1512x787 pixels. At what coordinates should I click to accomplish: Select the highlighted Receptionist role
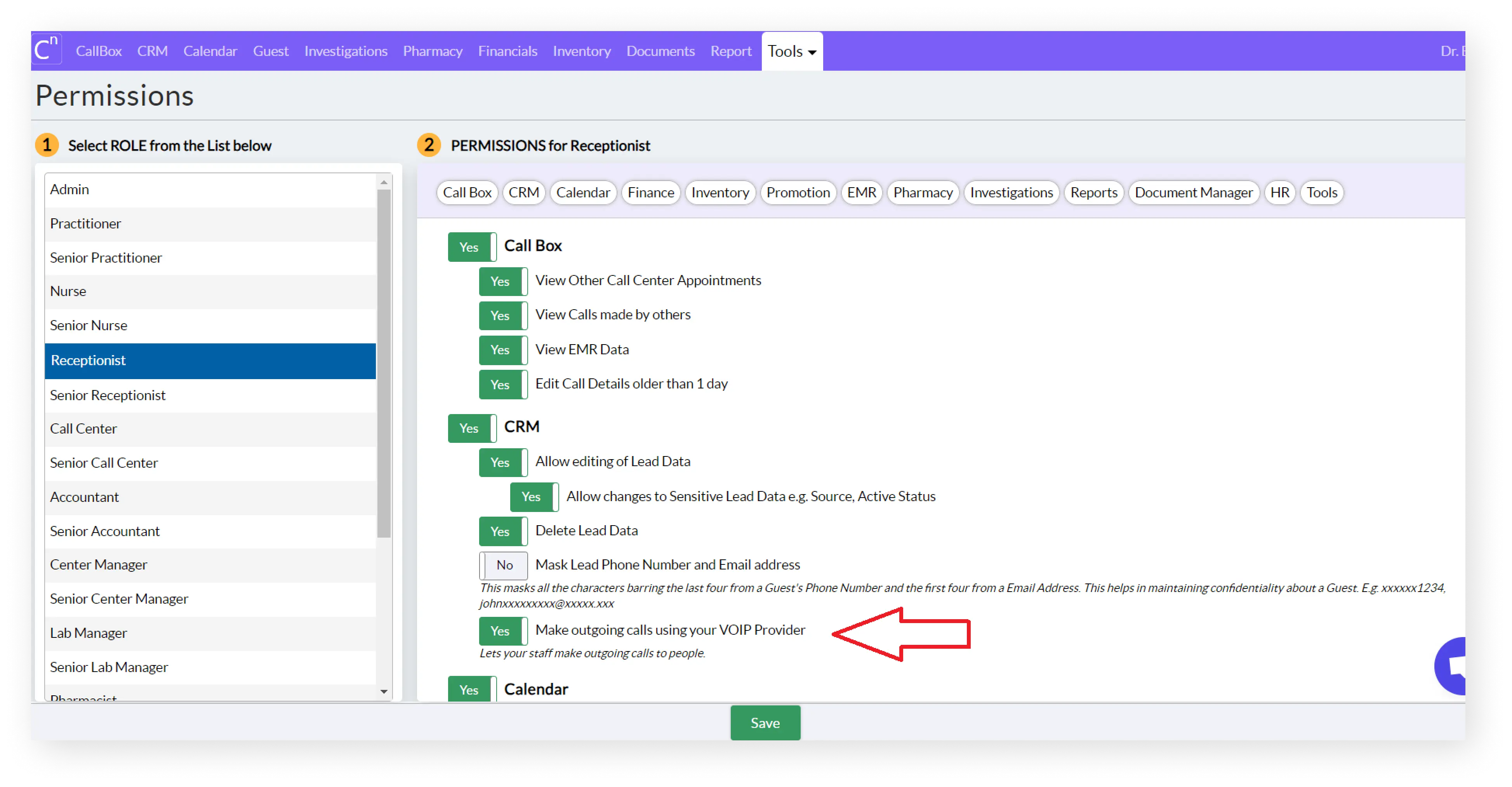coord(210,360)
